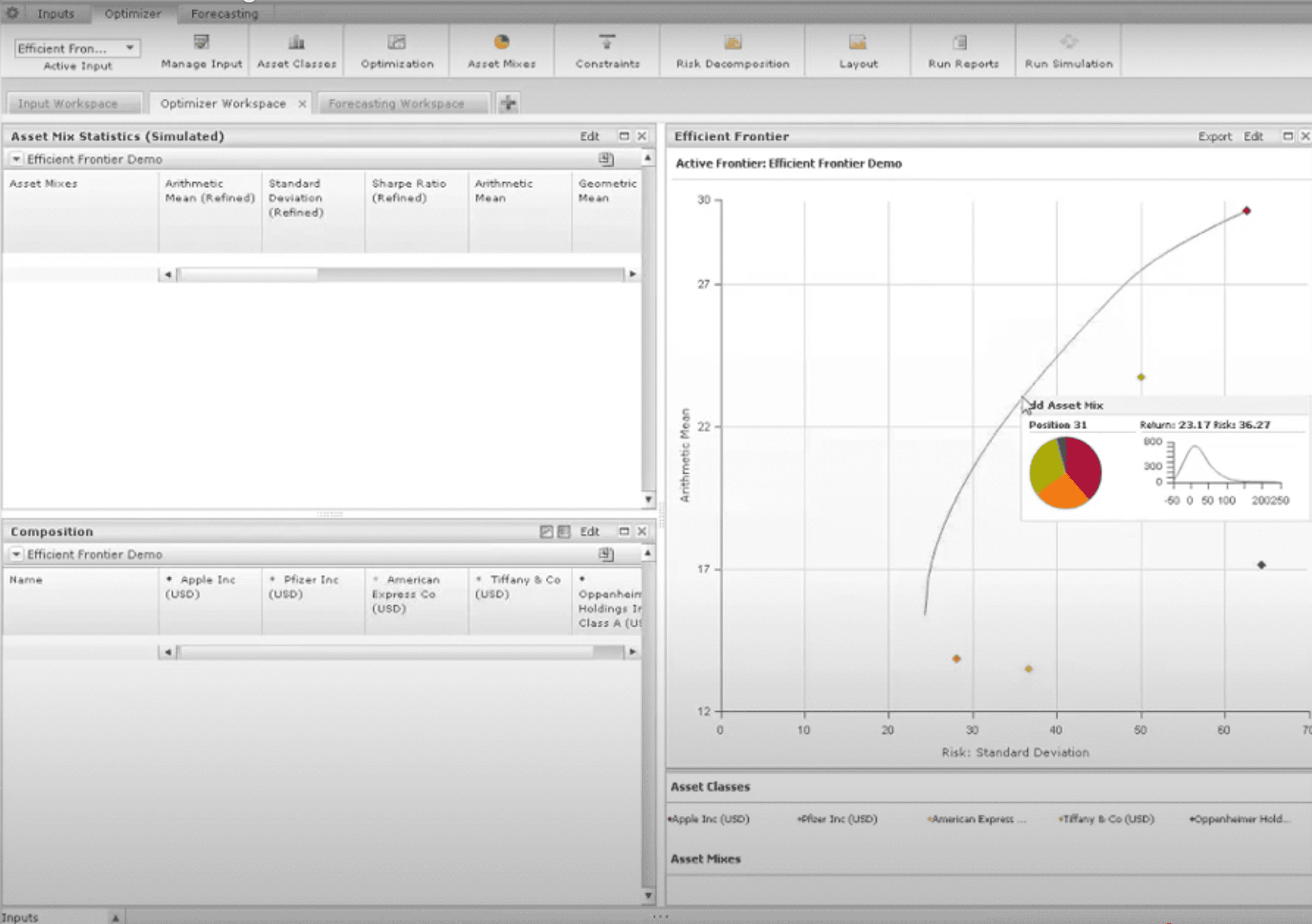Maximize the Asset Mix Statistics panel

pos(624,136)
